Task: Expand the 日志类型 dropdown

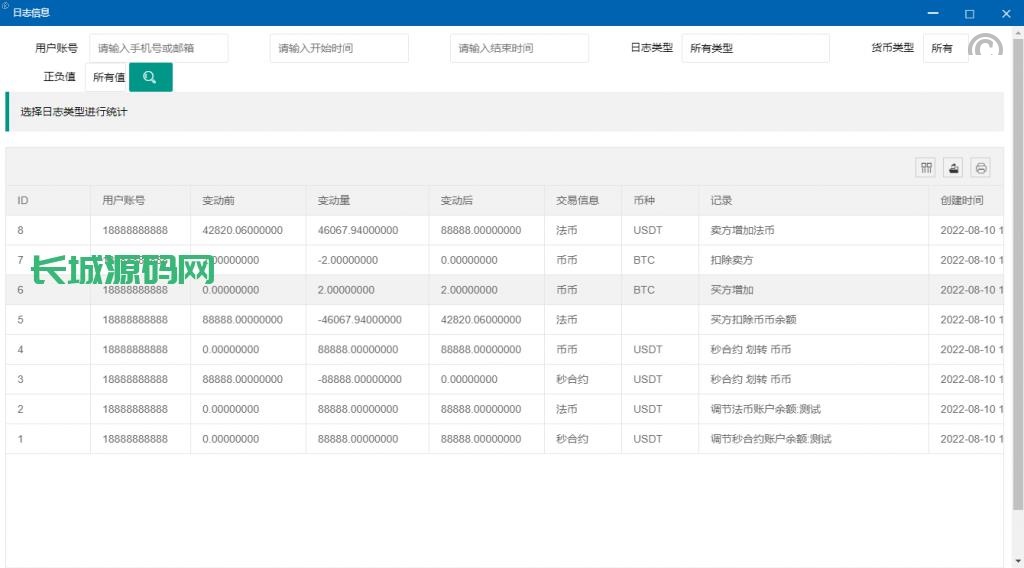Action: 755,48
